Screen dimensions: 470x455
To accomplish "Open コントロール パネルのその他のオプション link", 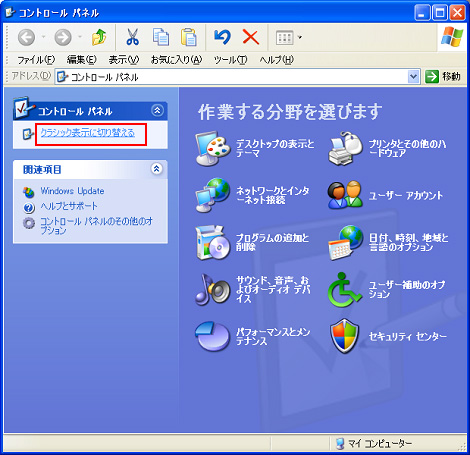I will click(96, 226).
